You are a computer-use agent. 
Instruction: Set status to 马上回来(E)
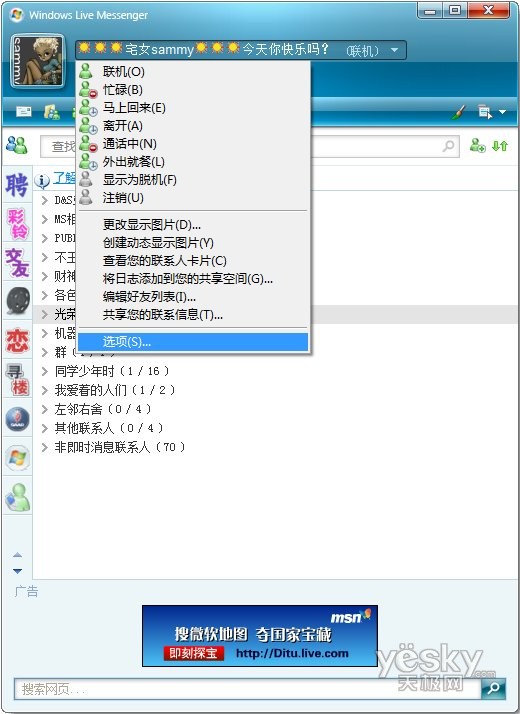[193, 107]
